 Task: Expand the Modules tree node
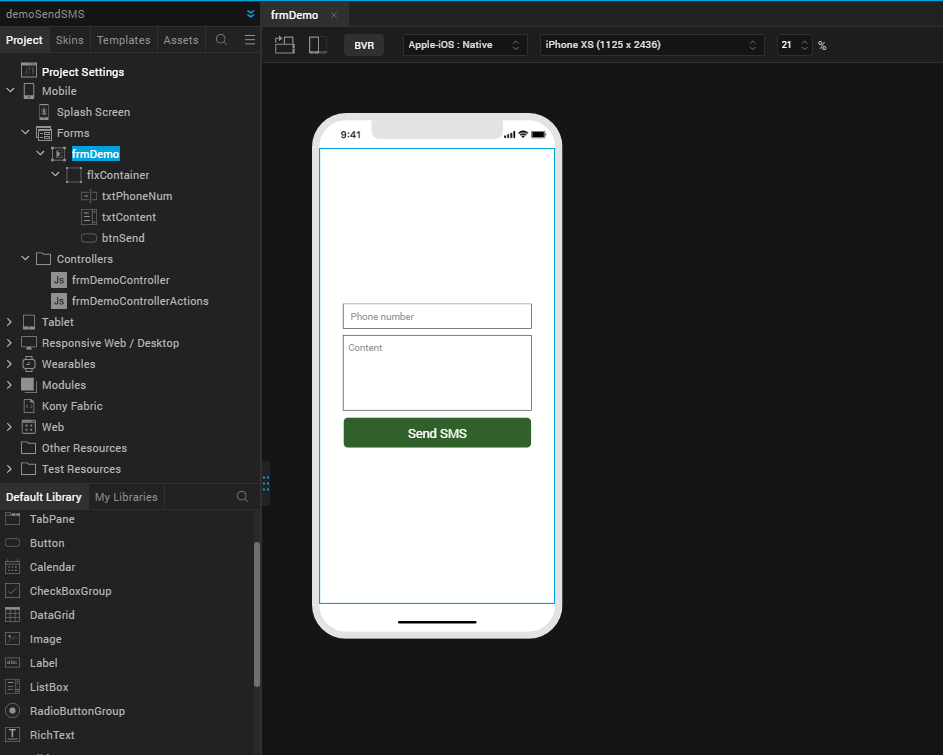click(x=9, y=385)
